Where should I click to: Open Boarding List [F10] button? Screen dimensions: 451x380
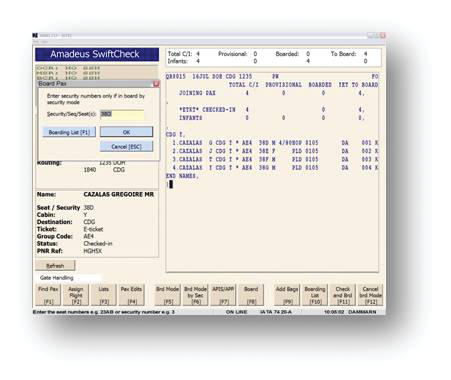click(x=315, y=295)
